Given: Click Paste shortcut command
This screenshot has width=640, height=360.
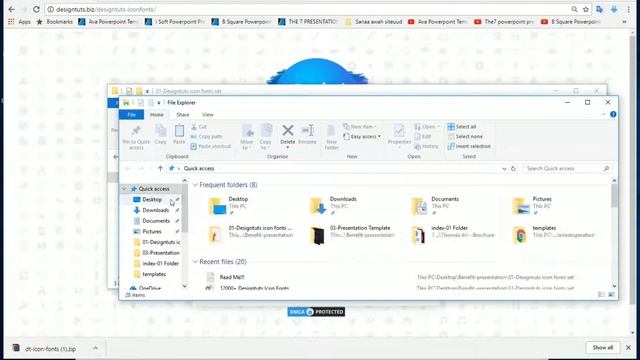Looking at the screenshot, I should pos(211,146).
